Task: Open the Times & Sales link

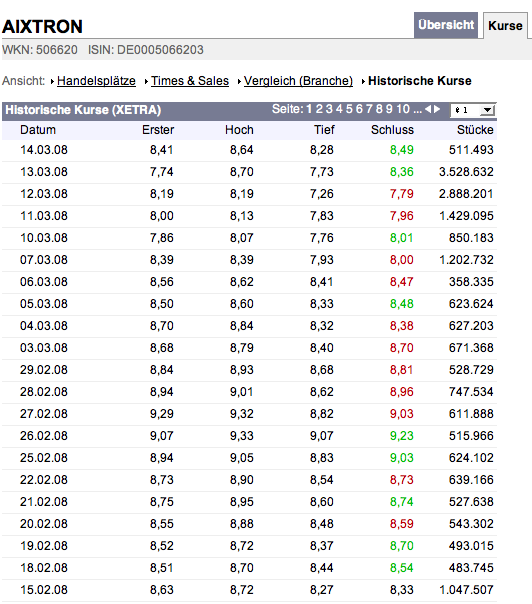Action: 190,81
